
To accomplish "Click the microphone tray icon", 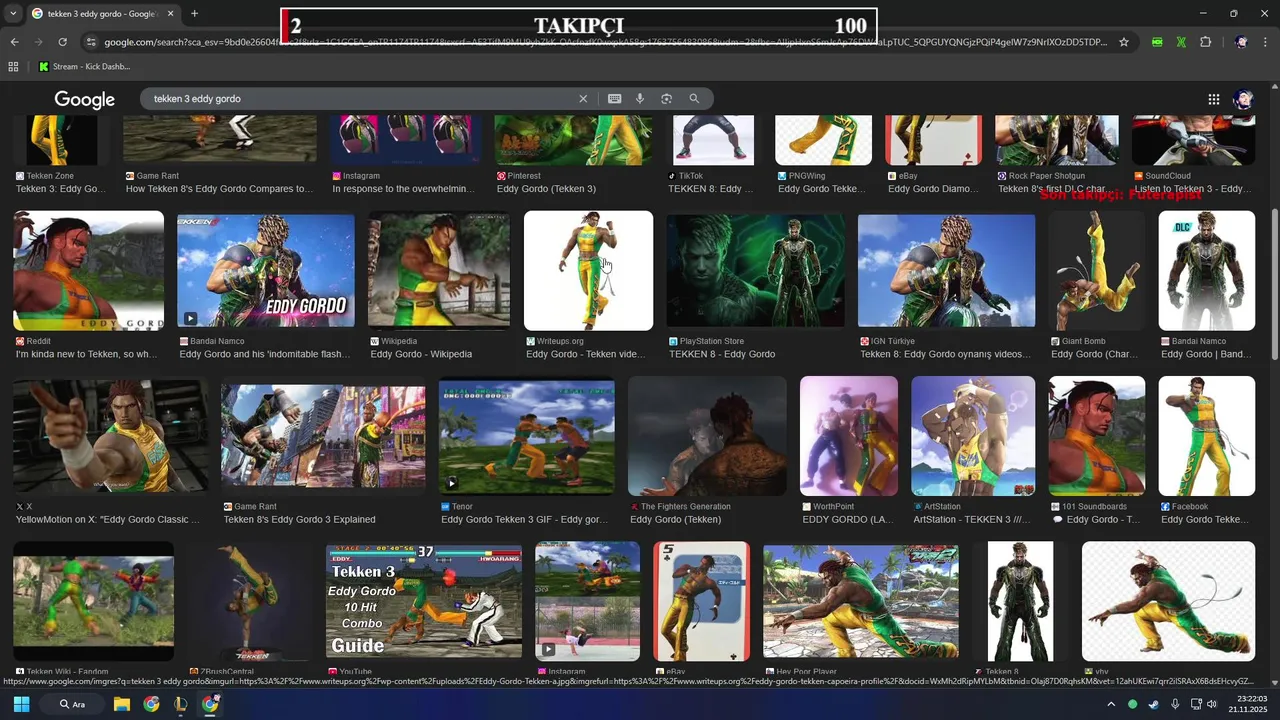I will point(1175,704).
